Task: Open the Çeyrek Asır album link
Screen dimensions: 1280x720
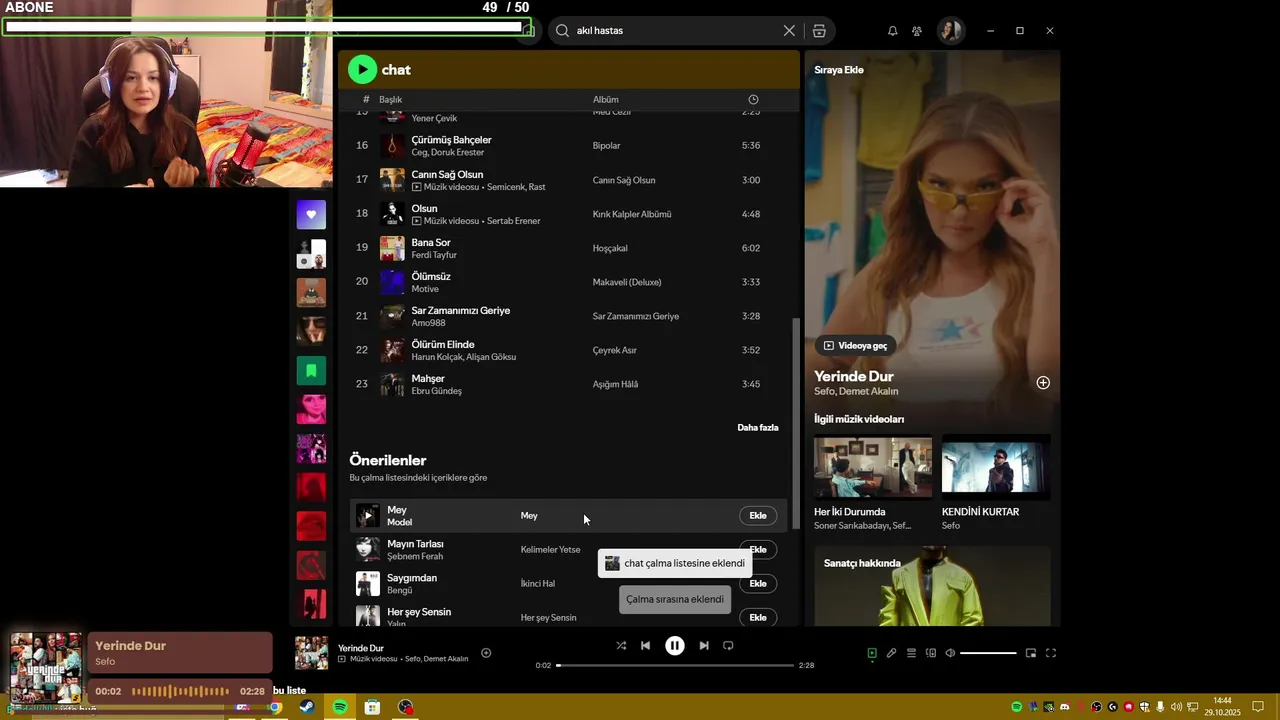Action: click(x=614, y=350)
